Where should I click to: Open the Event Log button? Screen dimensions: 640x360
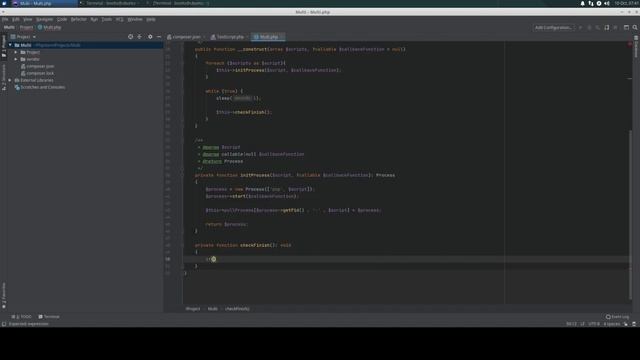pos(617,316)
